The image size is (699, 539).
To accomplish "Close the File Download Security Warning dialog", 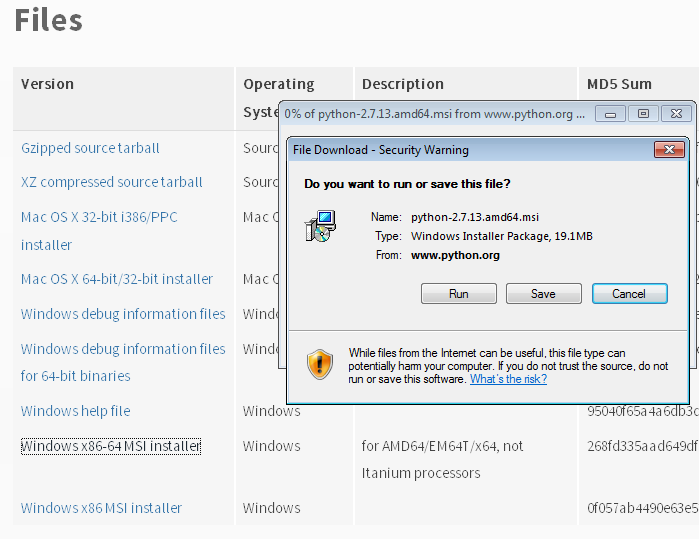I will point(669,150).
